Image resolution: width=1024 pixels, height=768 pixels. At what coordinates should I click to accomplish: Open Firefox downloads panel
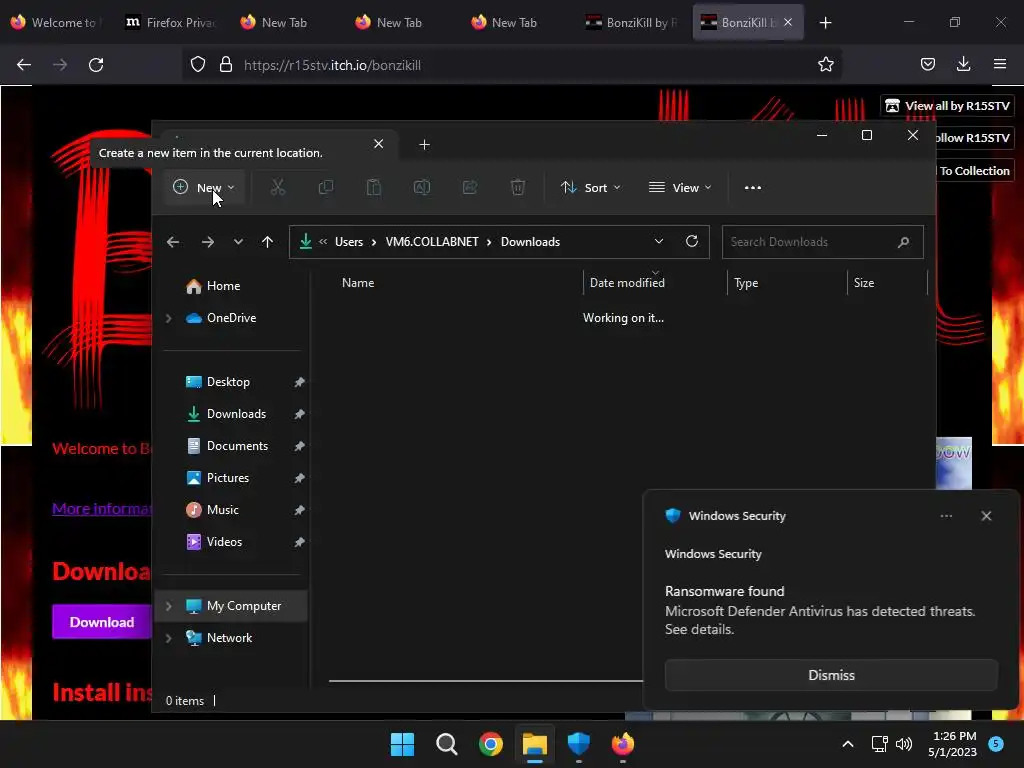pos(963,64)
